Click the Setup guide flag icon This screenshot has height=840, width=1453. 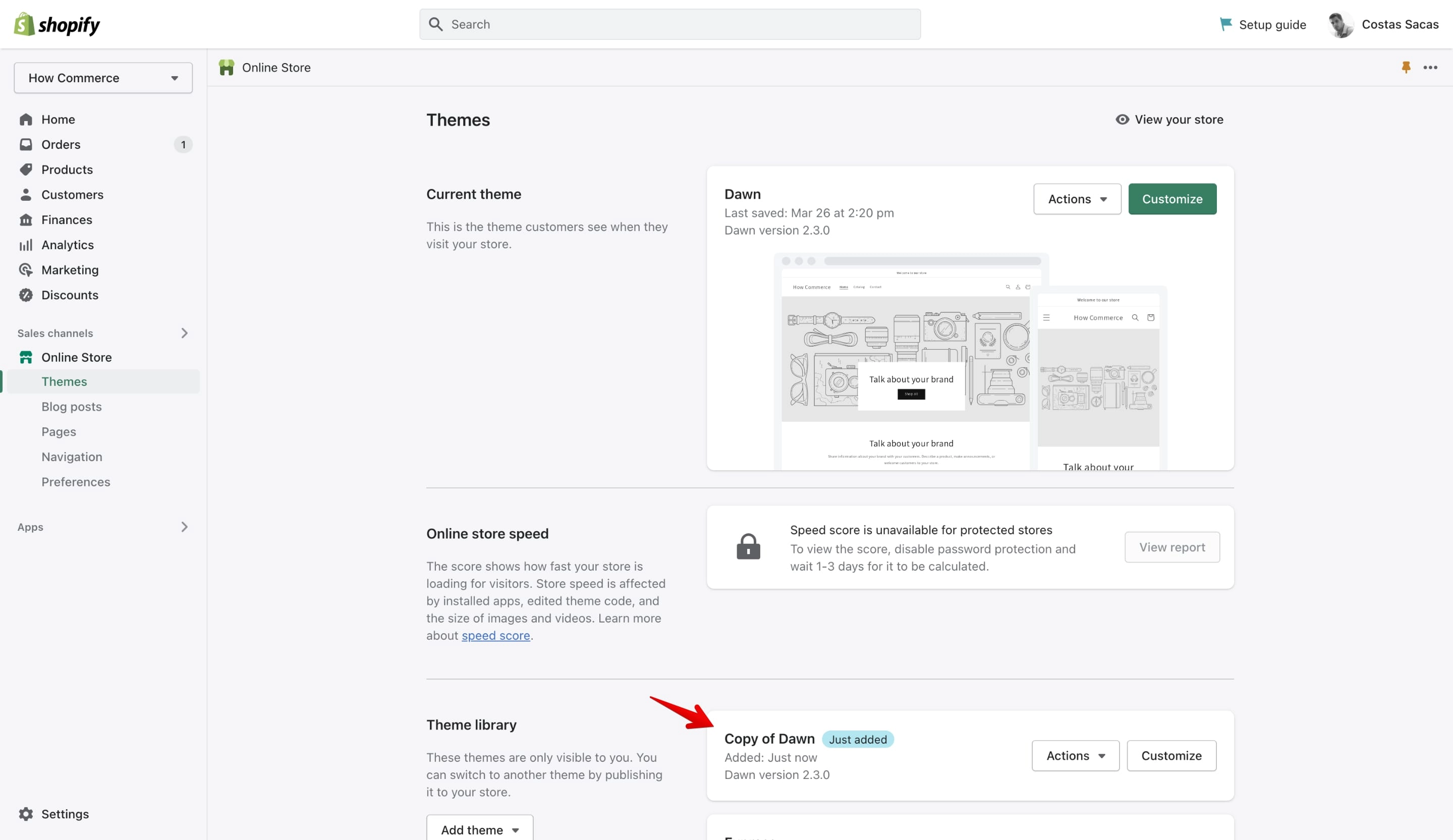point(1225,24)
